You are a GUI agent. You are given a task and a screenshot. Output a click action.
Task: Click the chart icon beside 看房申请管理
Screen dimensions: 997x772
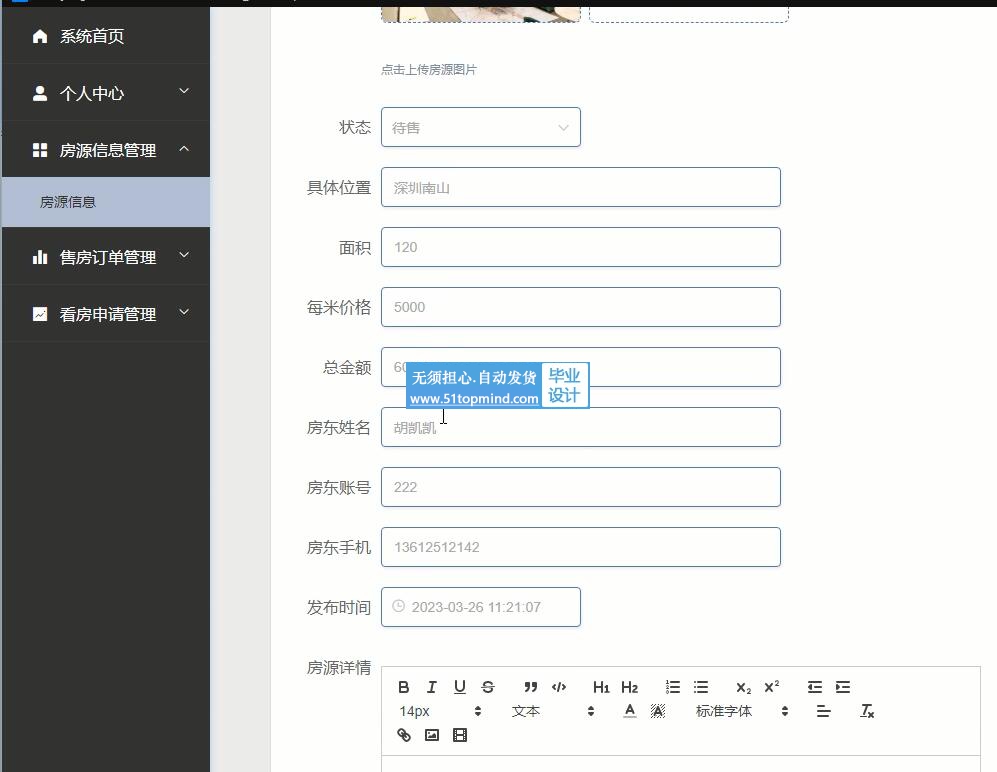40,314
